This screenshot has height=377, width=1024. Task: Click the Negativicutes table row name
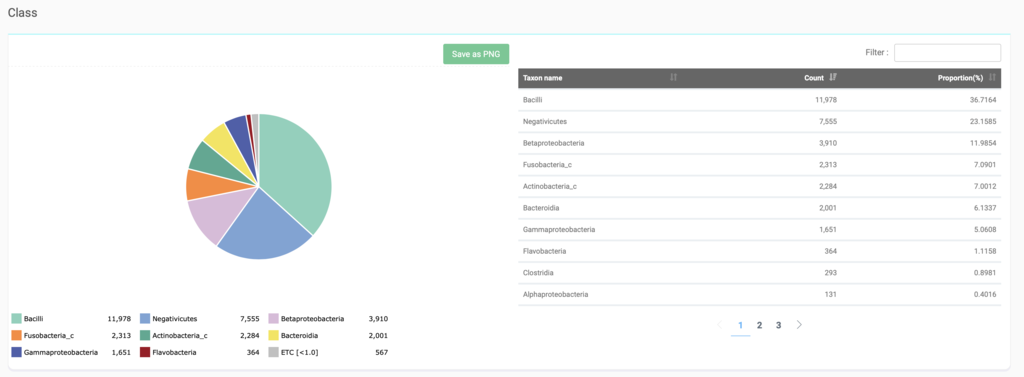(545, 122)
